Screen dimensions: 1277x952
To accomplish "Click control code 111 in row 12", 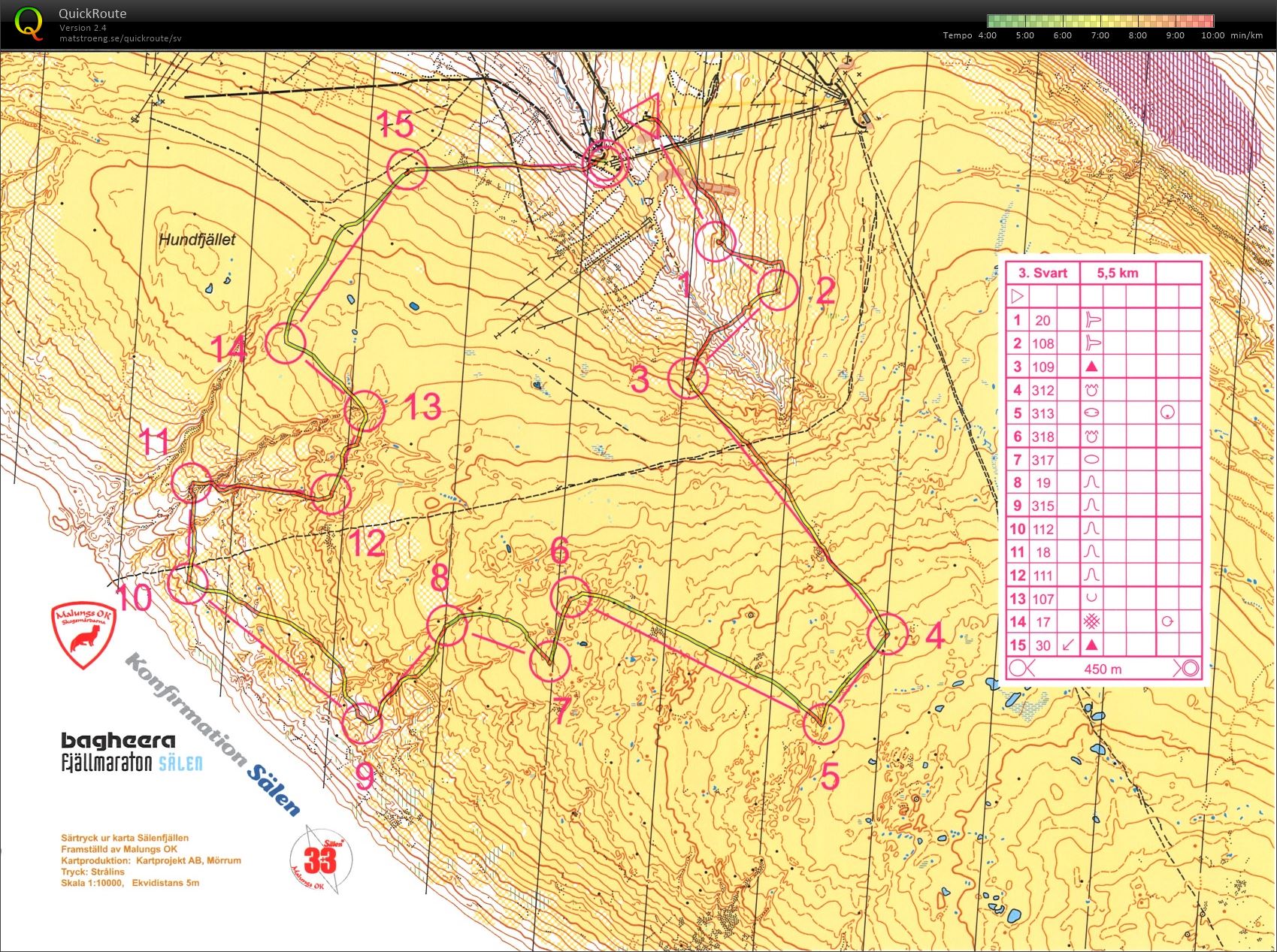I will [x=1042, y=576].
